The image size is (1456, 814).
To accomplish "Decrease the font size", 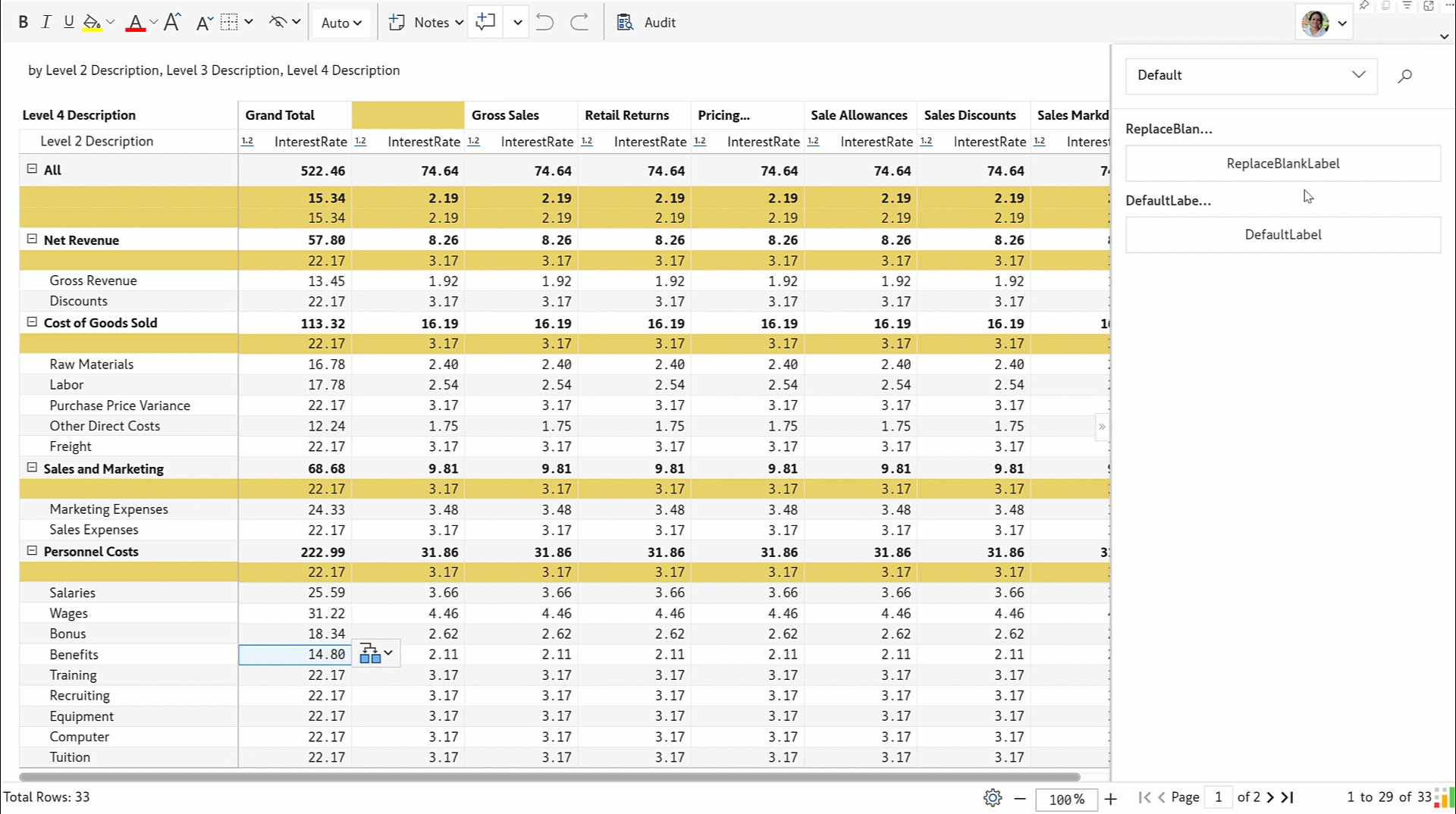I will 202,23.
